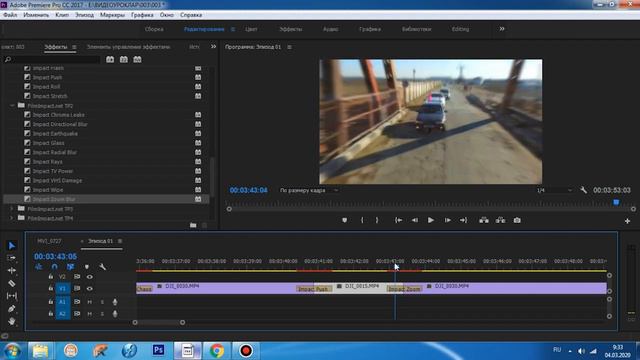The width and height of the screenshot is (640, 360).
Task: Open Program monitor wrench settings
Action: [x=584, y=190]
